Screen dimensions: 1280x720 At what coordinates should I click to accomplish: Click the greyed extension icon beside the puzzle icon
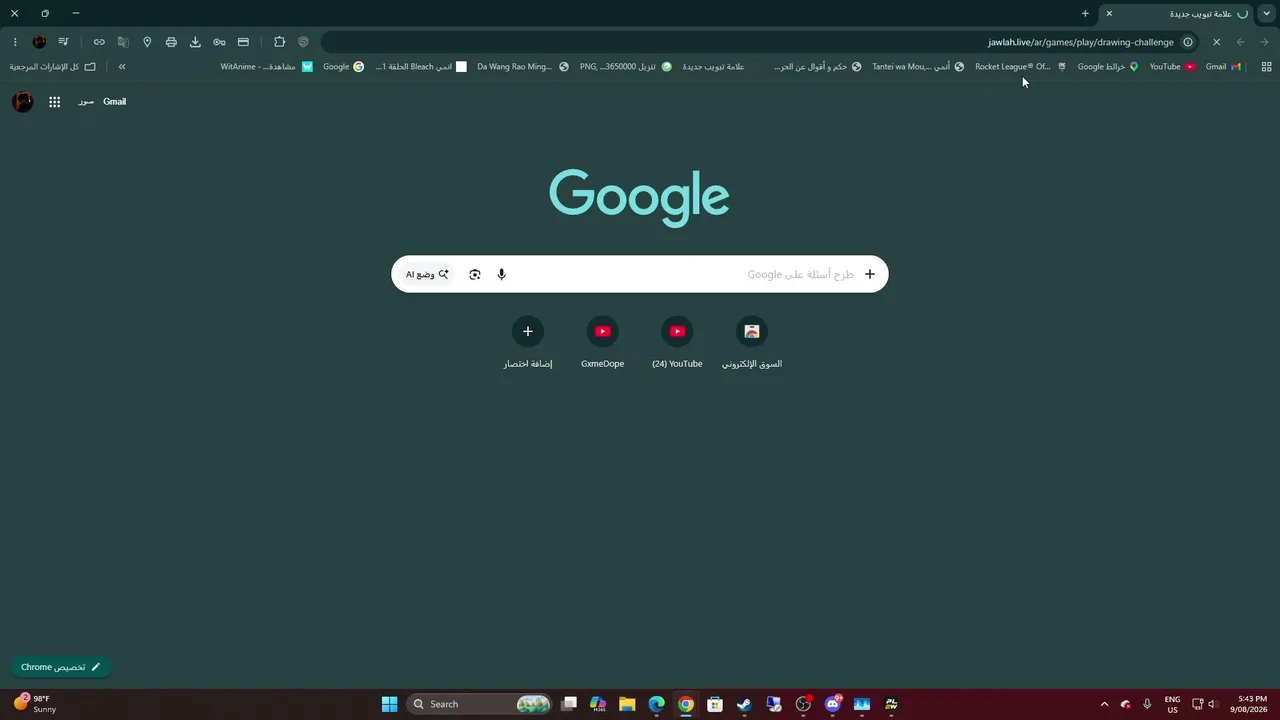303,42
